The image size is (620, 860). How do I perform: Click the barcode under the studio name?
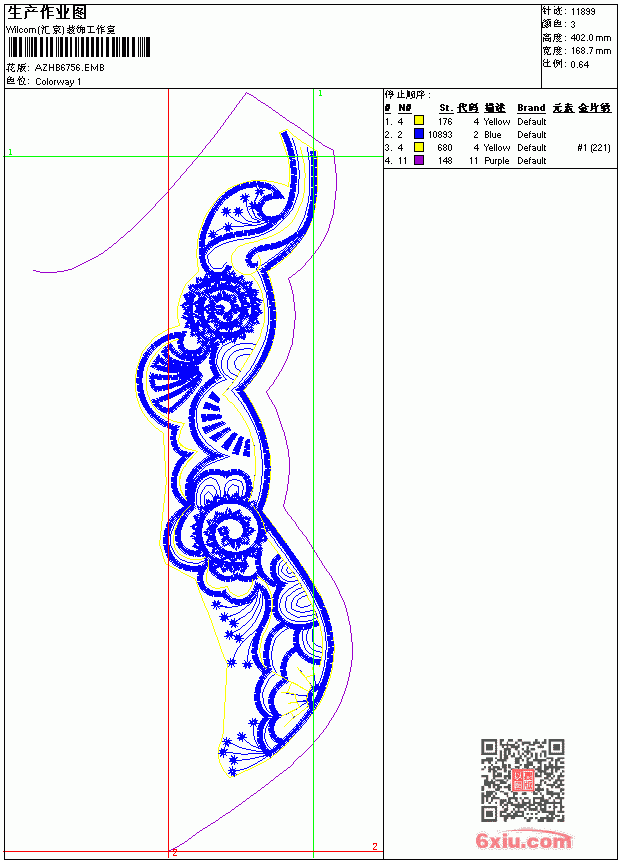point(78,47)
